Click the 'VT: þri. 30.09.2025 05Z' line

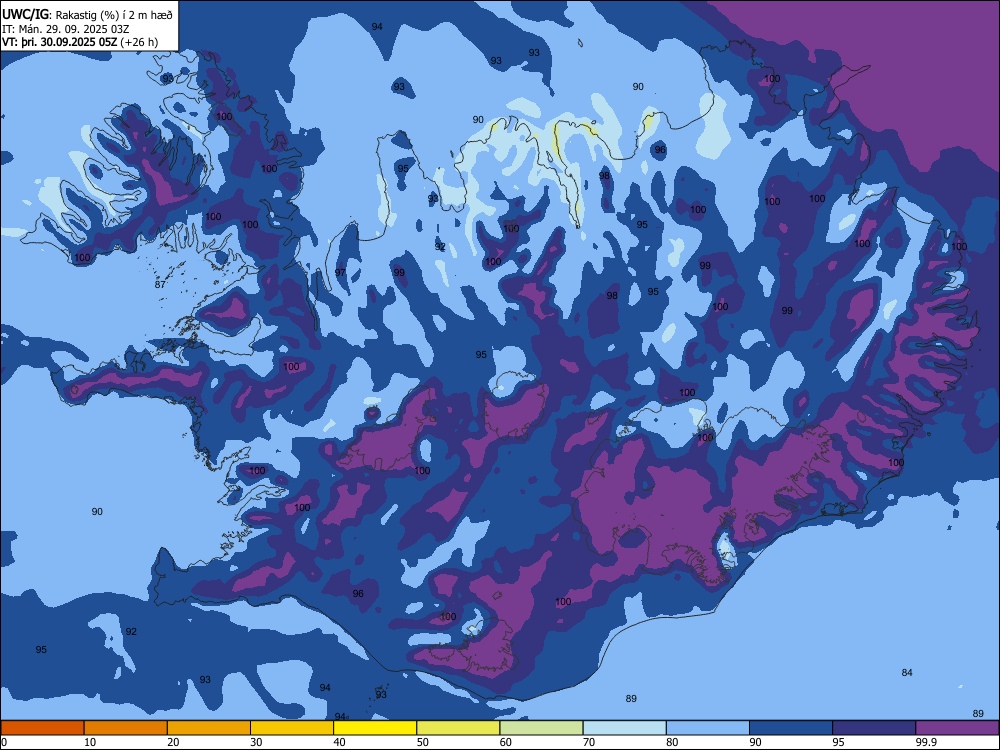tap(59, 42)
